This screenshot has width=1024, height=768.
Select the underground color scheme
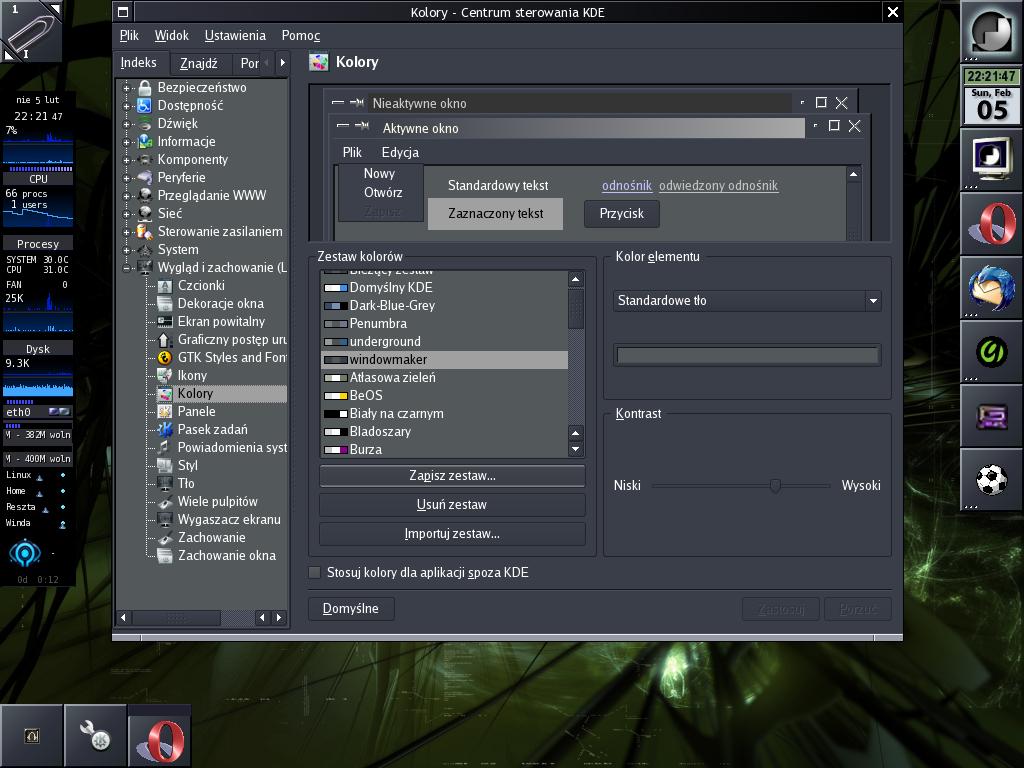point(444,342)
